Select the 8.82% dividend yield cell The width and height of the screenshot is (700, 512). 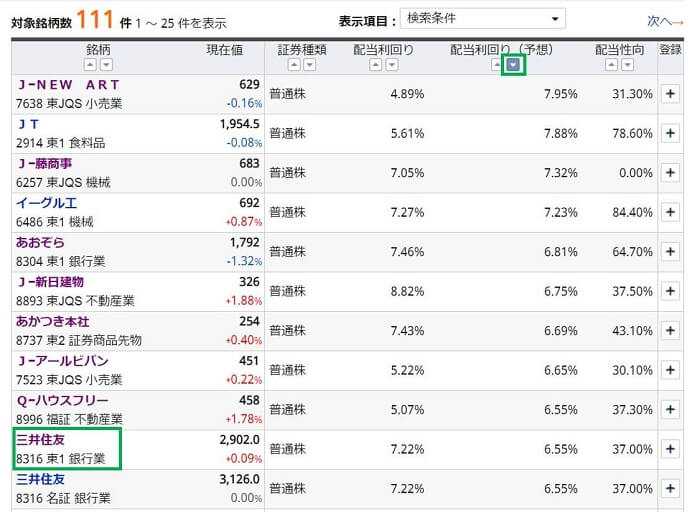[x=407, y=291]
